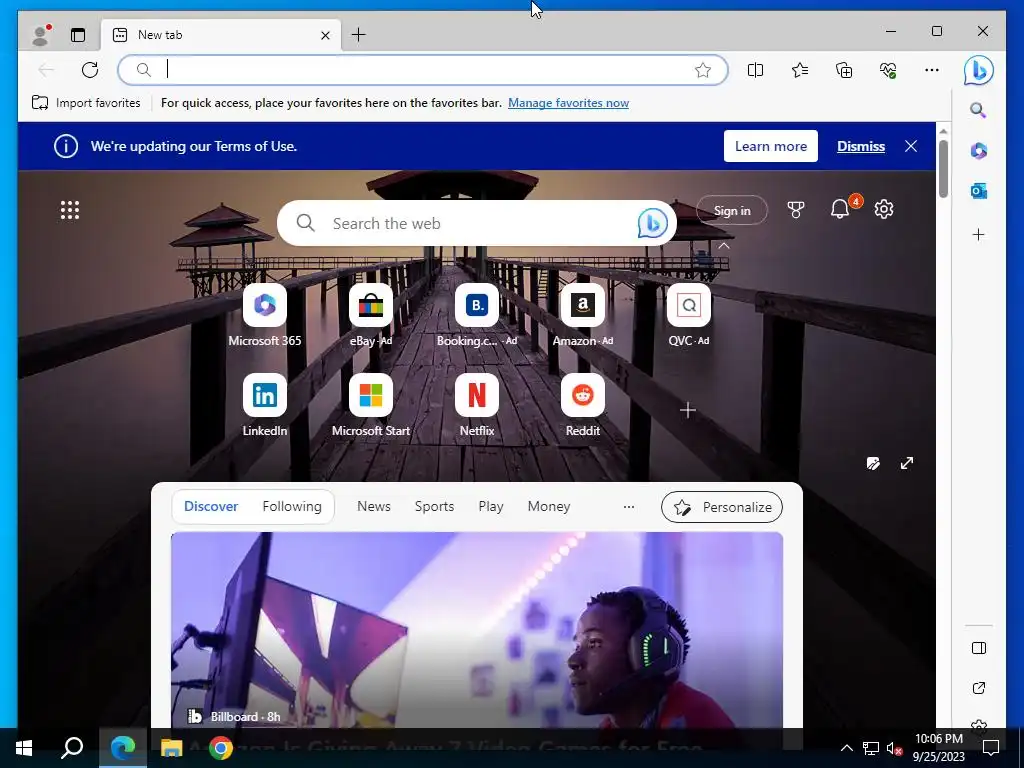Open notifications bell
Image resolution: width=1024 pixels, height=768 pixels.
pyautogui.click(x=840, y=209)
